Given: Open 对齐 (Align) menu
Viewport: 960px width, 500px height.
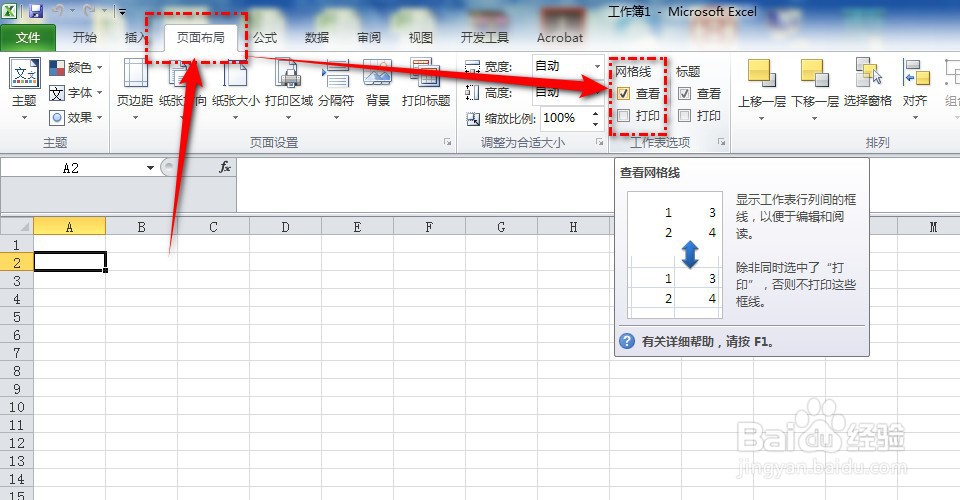Looking at the screenshot, I should click(x=915, y=89).
